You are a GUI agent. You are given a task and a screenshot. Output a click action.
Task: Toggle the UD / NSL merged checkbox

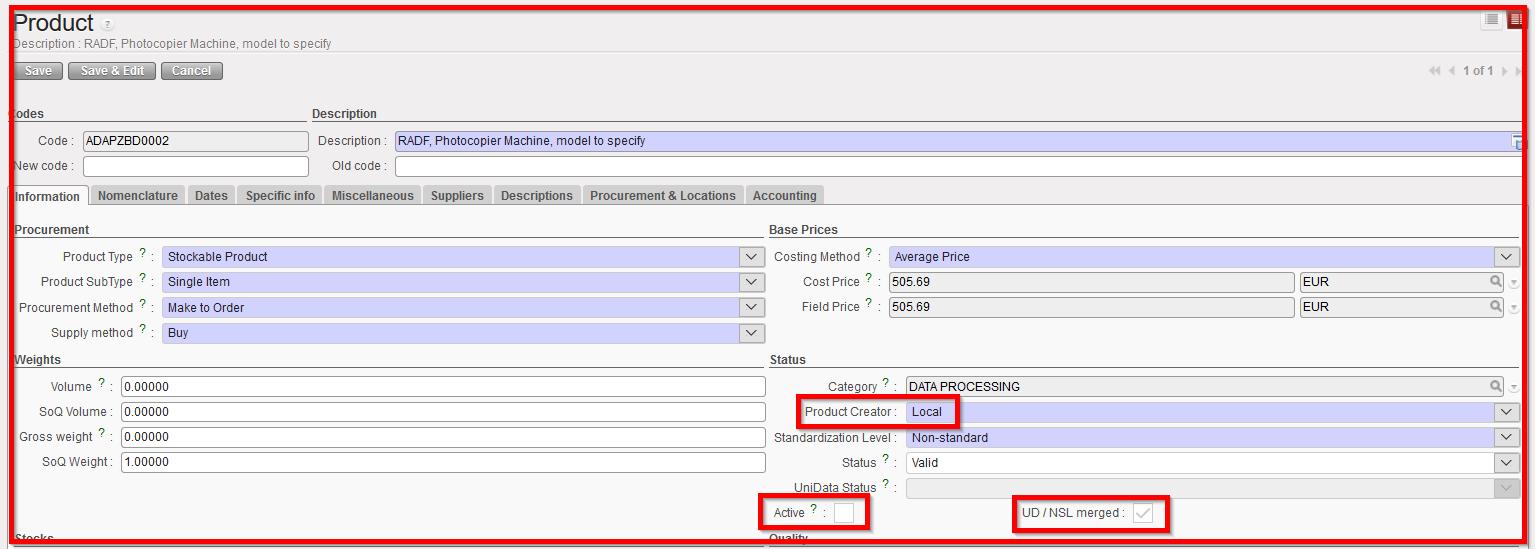(x=1143, y=513)
